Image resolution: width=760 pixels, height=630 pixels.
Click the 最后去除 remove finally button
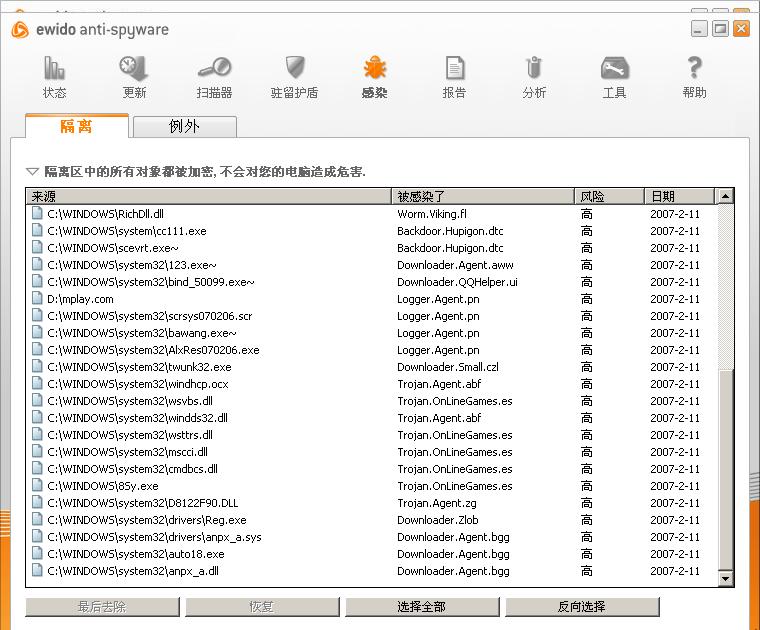tap(102, 607)
